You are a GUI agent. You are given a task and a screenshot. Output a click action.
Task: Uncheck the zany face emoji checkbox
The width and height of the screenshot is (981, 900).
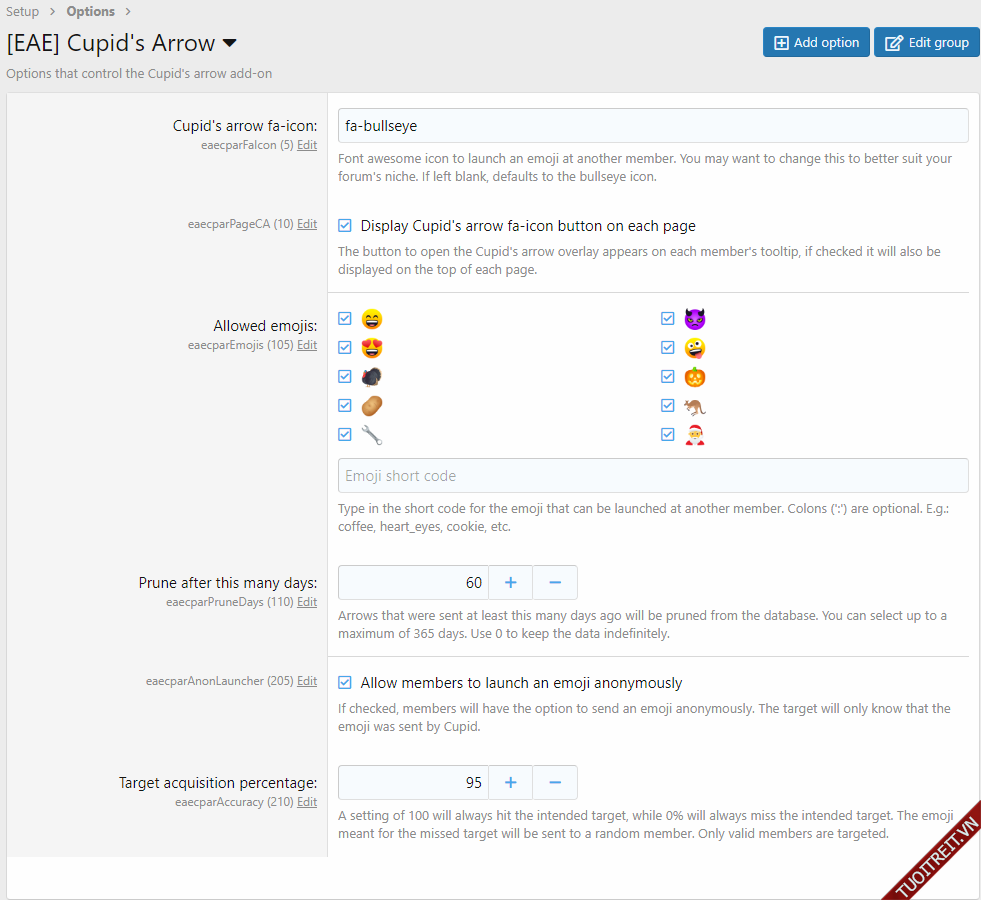pyautogui.click(x=668, y=348)
